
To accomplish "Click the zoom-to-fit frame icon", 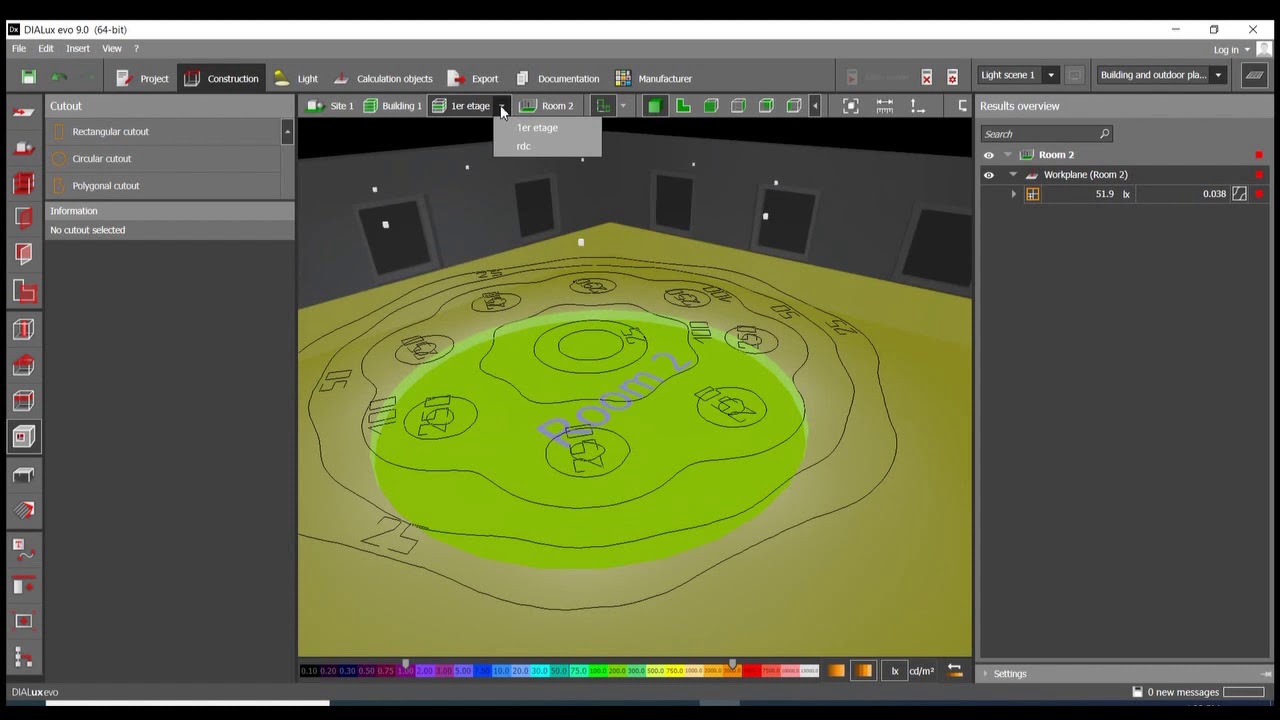I will [851, 106].
